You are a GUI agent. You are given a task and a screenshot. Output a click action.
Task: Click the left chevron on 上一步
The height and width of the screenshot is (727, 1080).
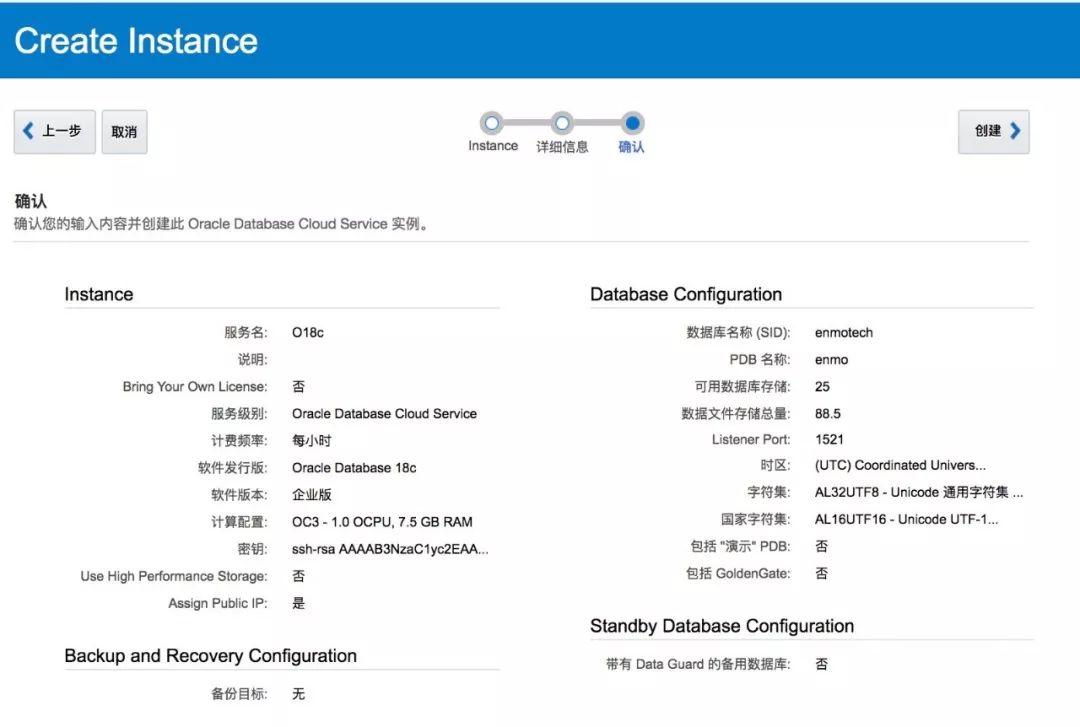click(x=28, y=131)
